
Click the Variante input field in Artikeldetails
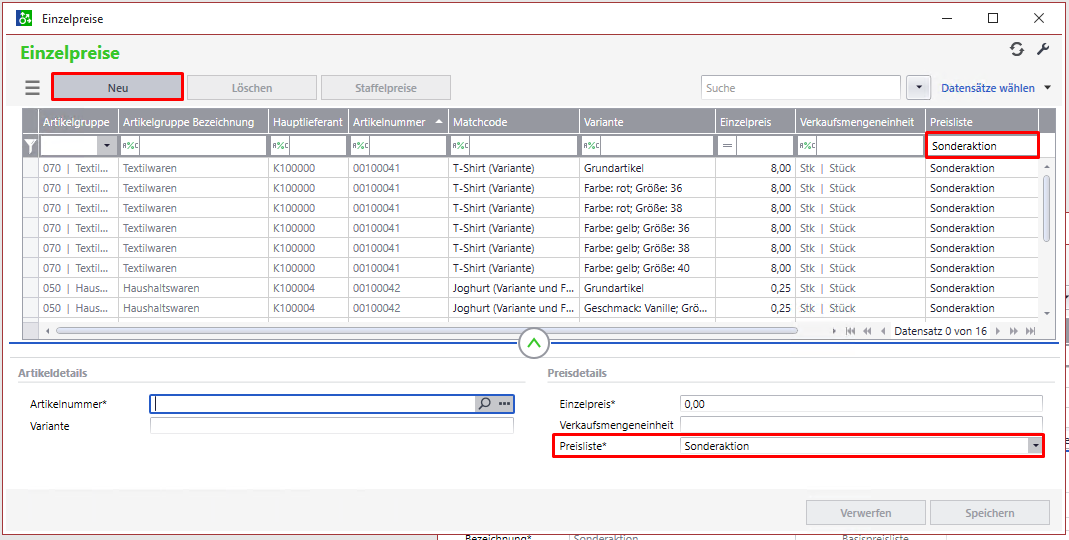tap(331, 426)
